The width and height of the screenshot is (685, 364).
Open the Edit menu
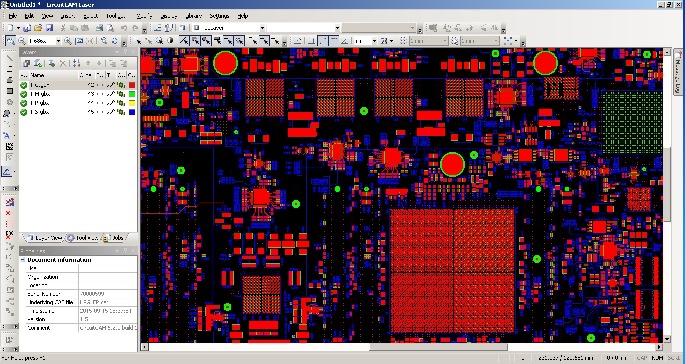click(29, 16)
